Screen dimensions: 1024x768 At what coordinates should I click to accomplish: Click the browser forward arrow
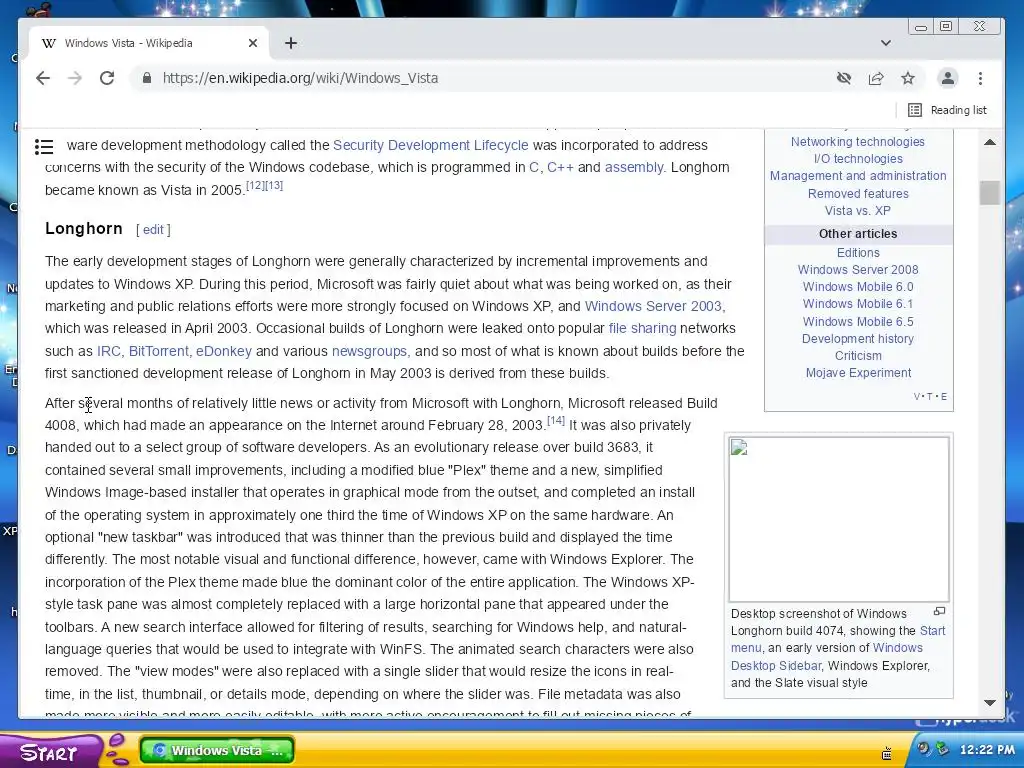click(75, 78)
